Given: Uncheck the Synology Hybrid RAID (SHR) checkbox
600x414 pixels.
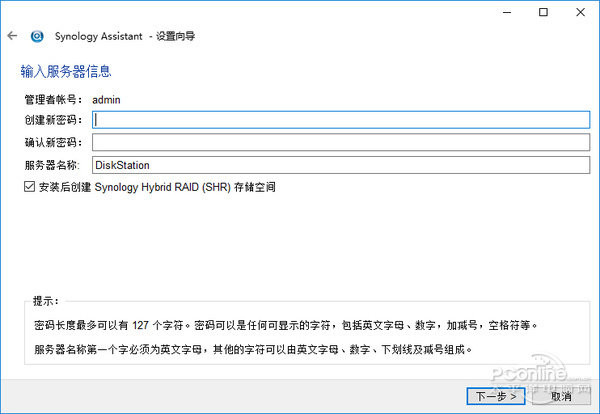Looking at the screenshot, I should (x=29, y=187).
